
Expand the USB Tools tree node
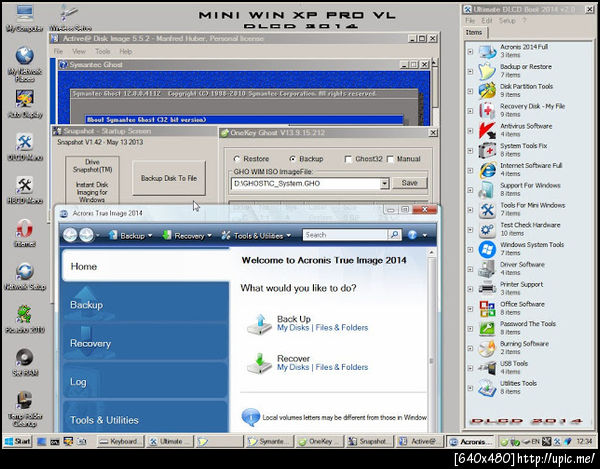(x=470, y=368)
